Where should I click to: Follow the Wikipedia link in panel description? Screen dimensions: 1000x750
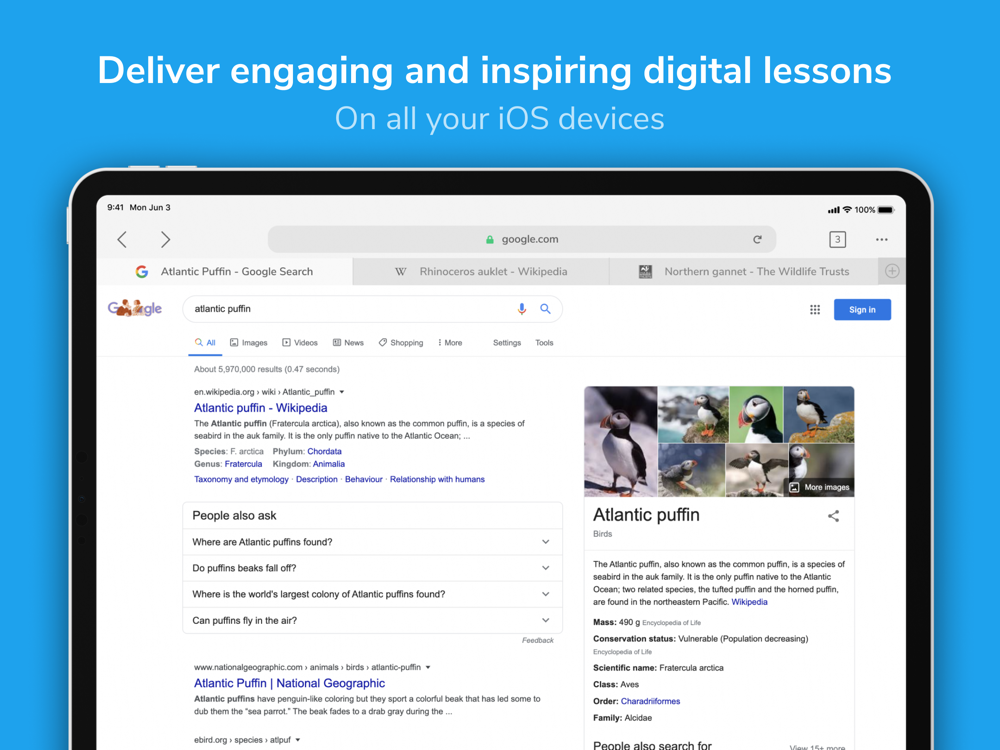click(x=749, y=602)
